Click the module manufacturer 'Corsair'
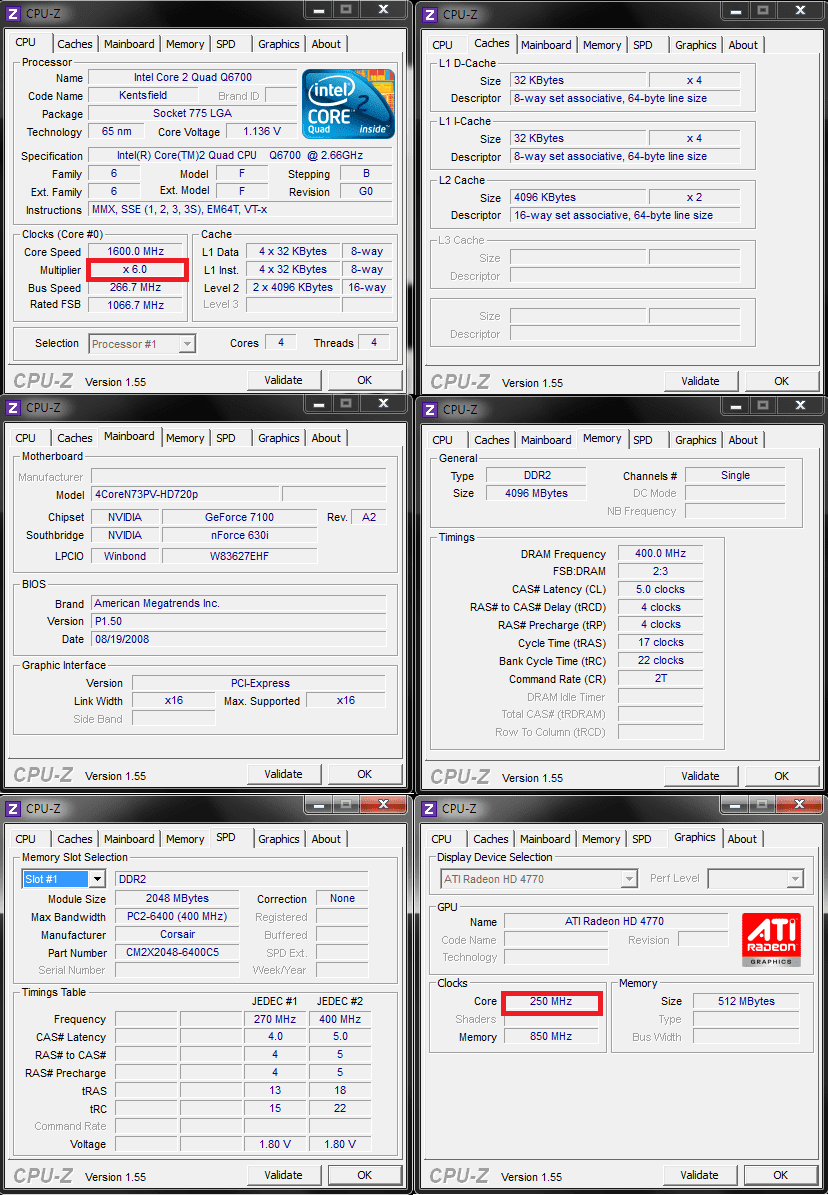The height and width of the screenshot is (1195, 828). [x=177, y=934]
